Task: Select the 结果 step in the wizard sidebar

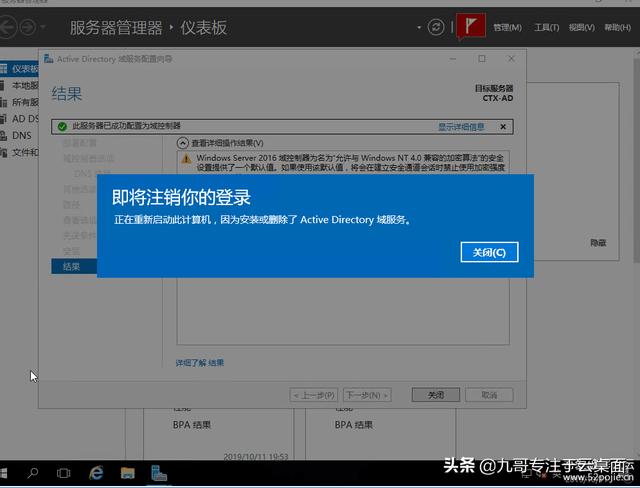Action: [x=74, y=266]
